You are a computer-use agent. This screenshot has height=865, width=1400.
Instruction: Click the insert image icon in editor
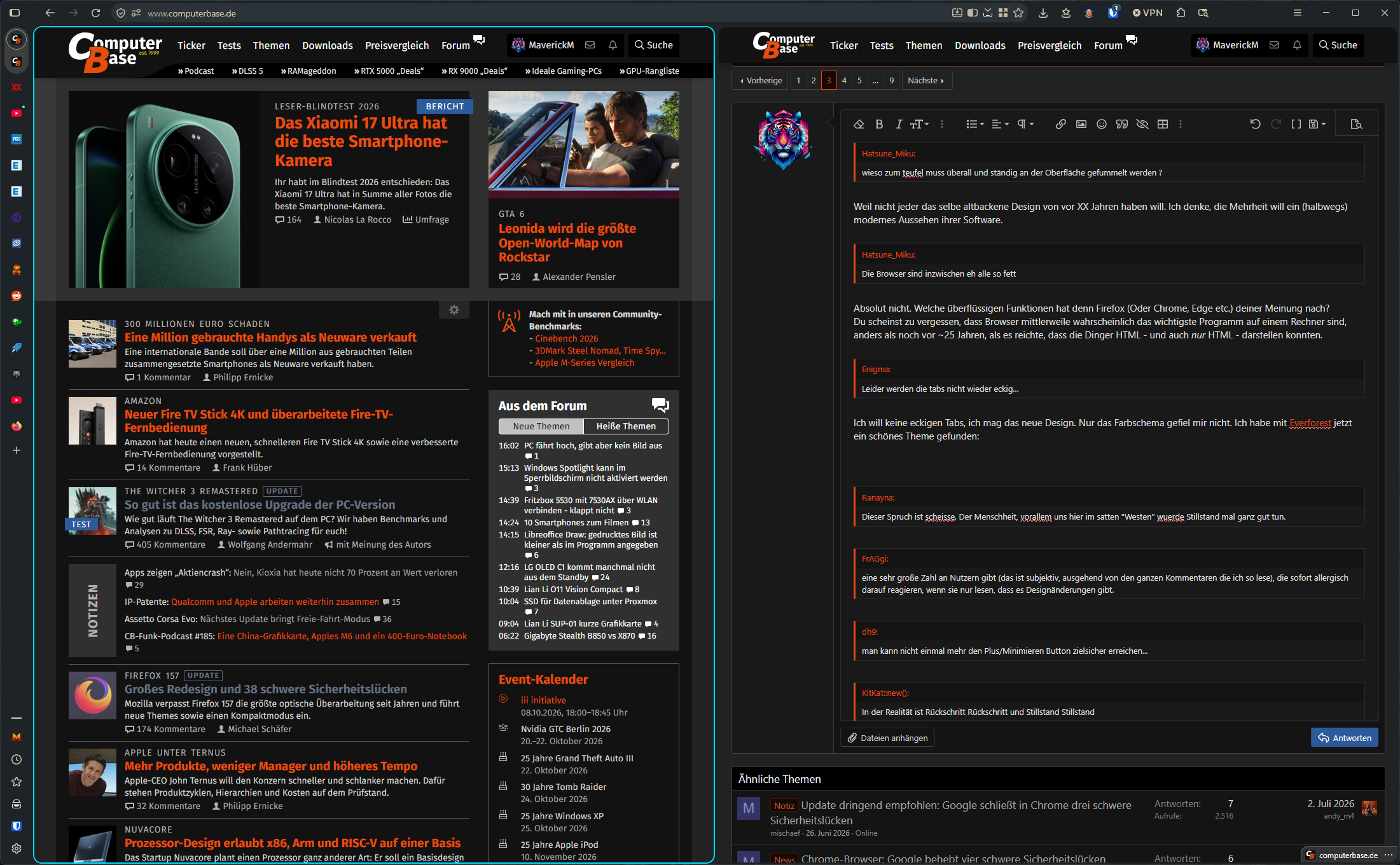point(1081,124)
